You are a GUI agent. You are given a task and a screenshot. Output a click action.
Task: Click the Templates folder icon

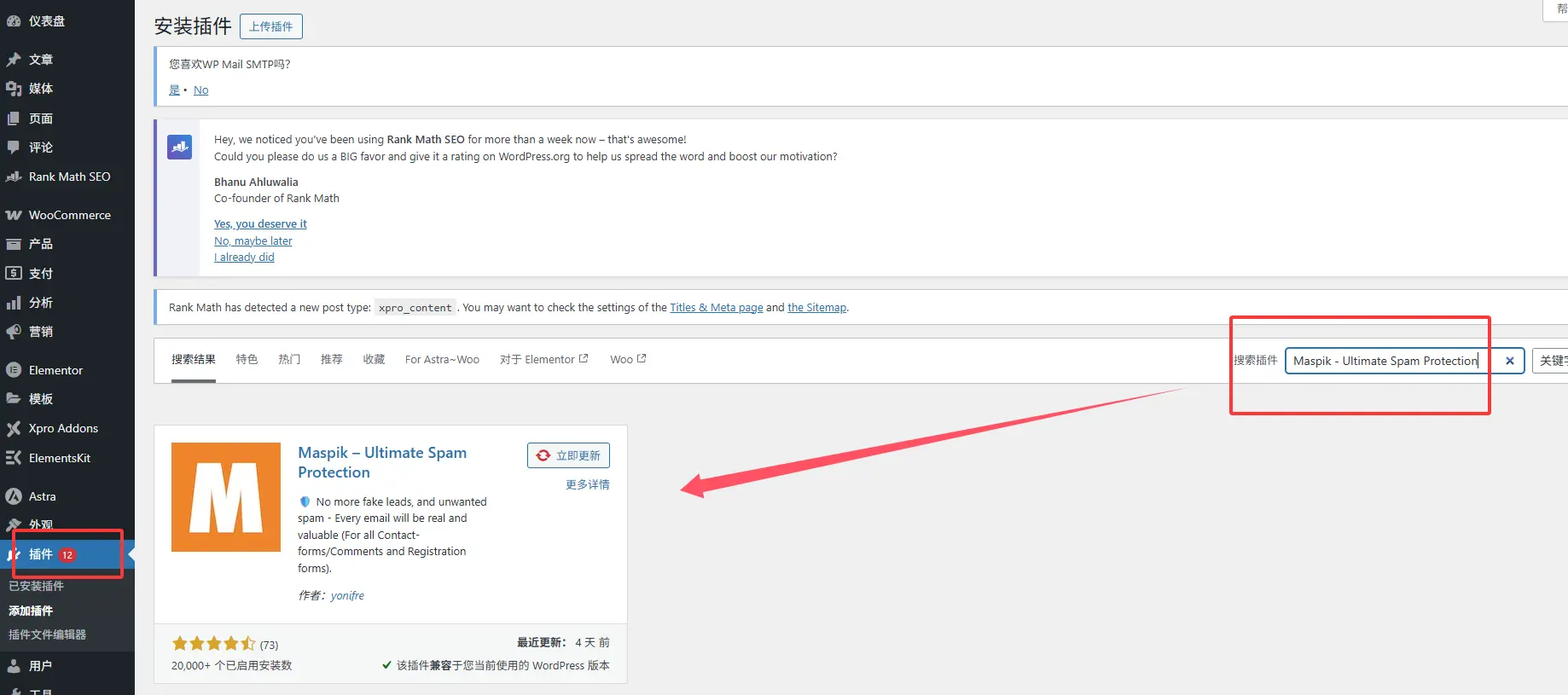tap(14, 399)
